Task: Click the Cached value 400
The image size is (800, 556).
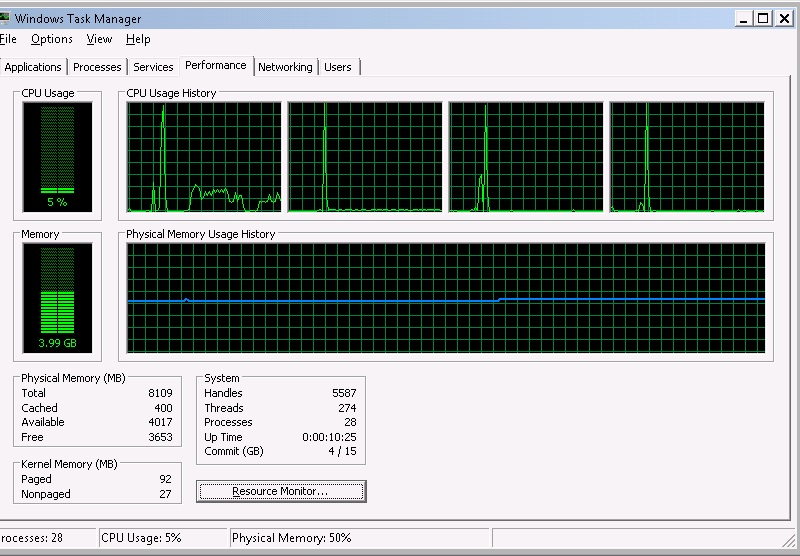Action: 163,408
